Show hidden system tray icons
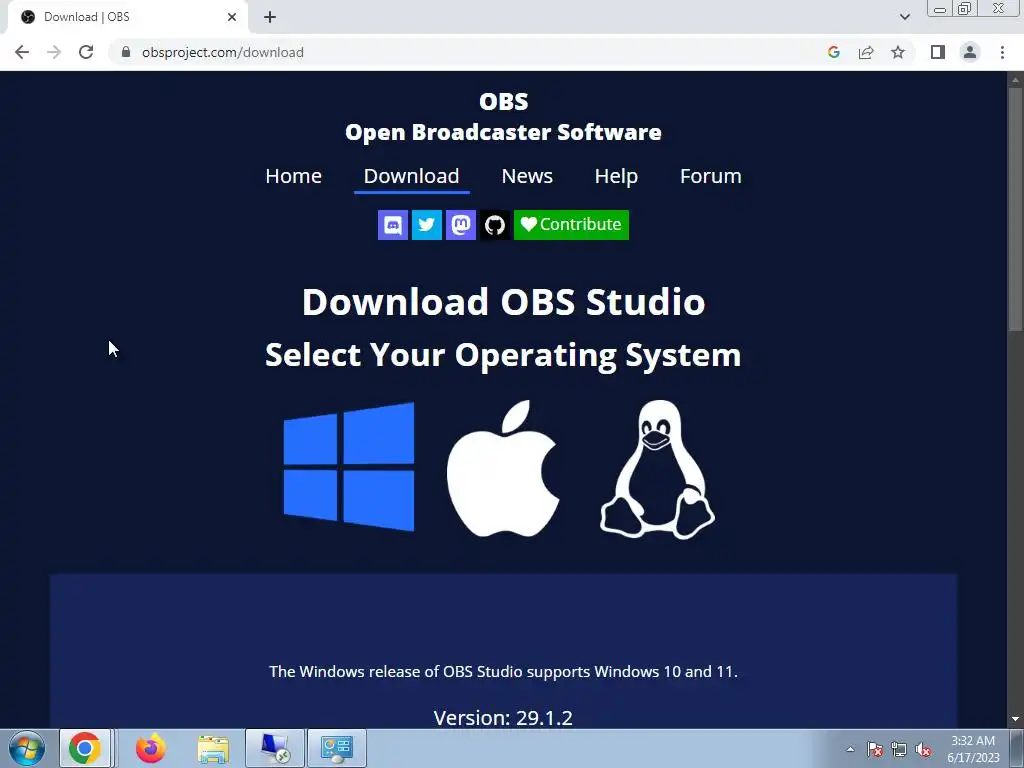Image resolution: width=1024 pixels, height=768 pixels. [x=850, y=749]
